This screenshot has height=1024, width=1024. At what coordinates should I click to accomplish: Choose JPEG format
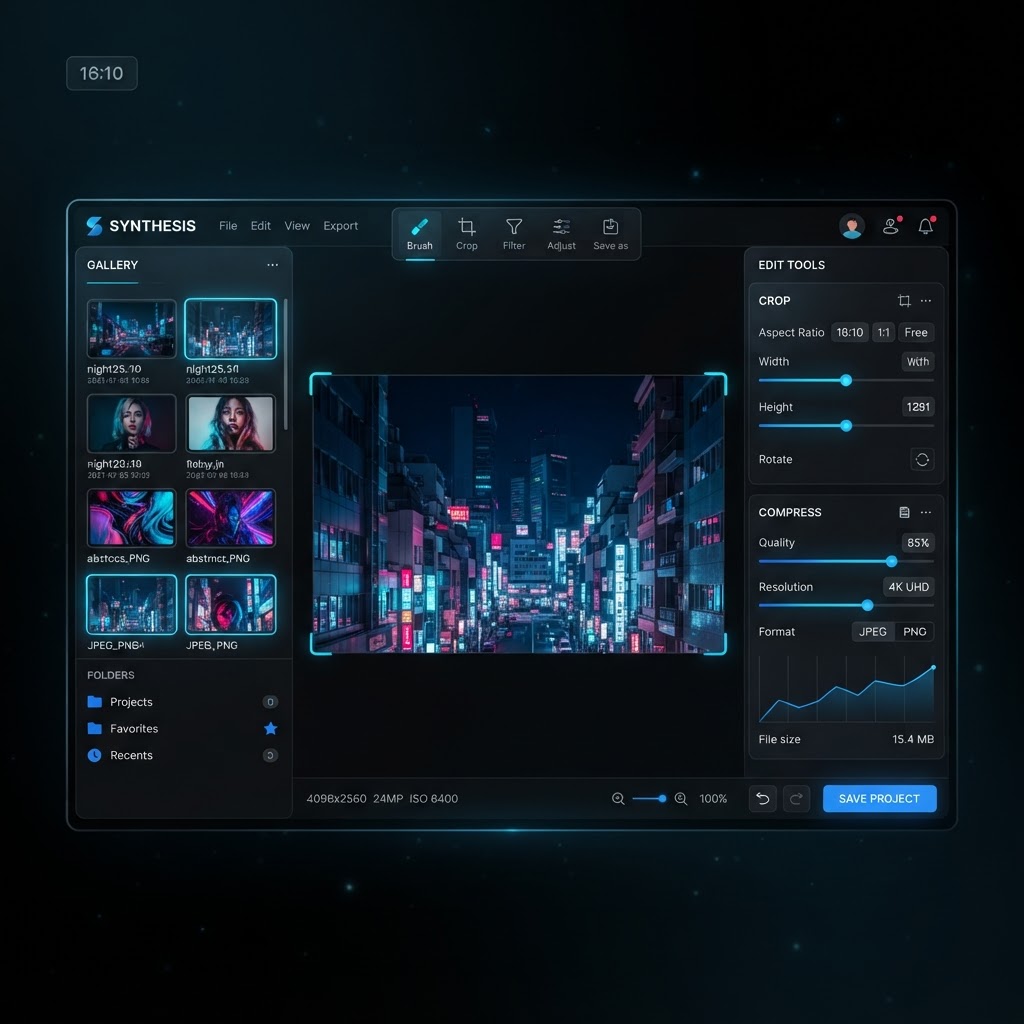pos(872,632)
